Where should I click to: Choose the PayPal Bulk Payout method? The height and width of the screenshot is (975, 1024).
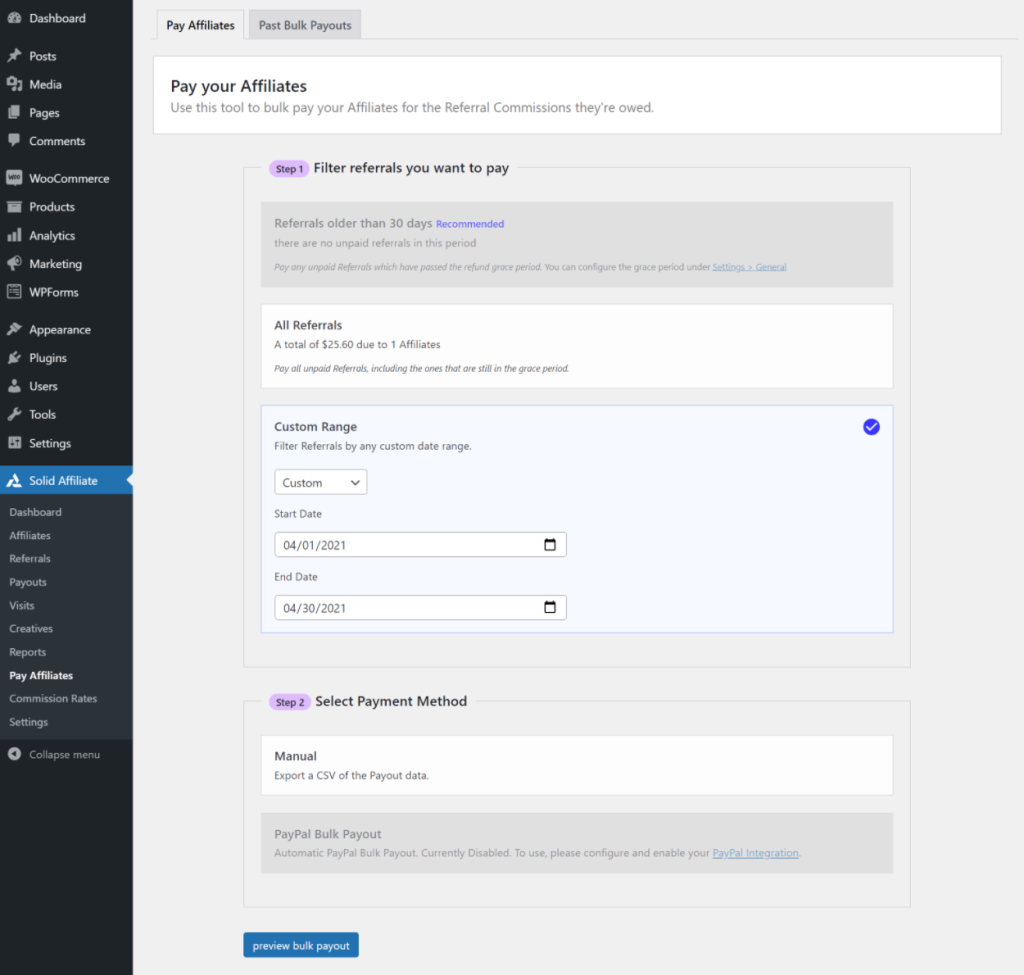click(577, 843)
